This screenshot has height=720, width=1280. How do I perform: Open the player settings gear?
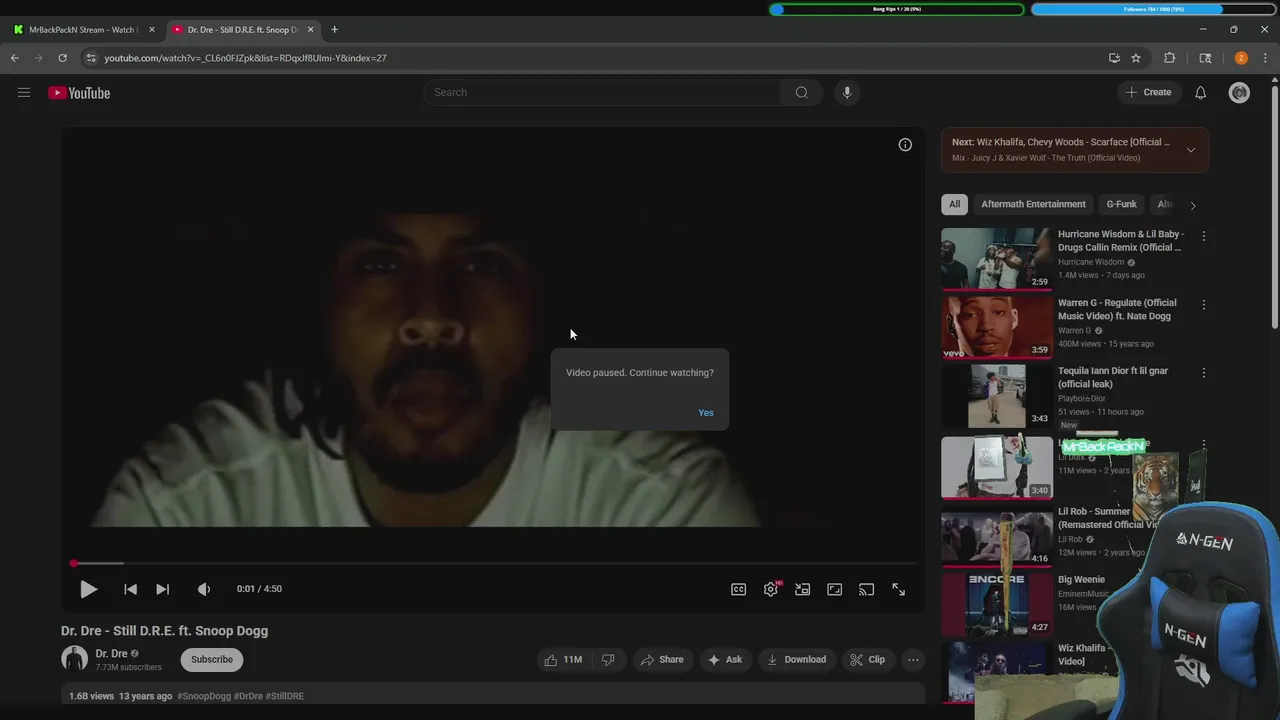point(771,590)
